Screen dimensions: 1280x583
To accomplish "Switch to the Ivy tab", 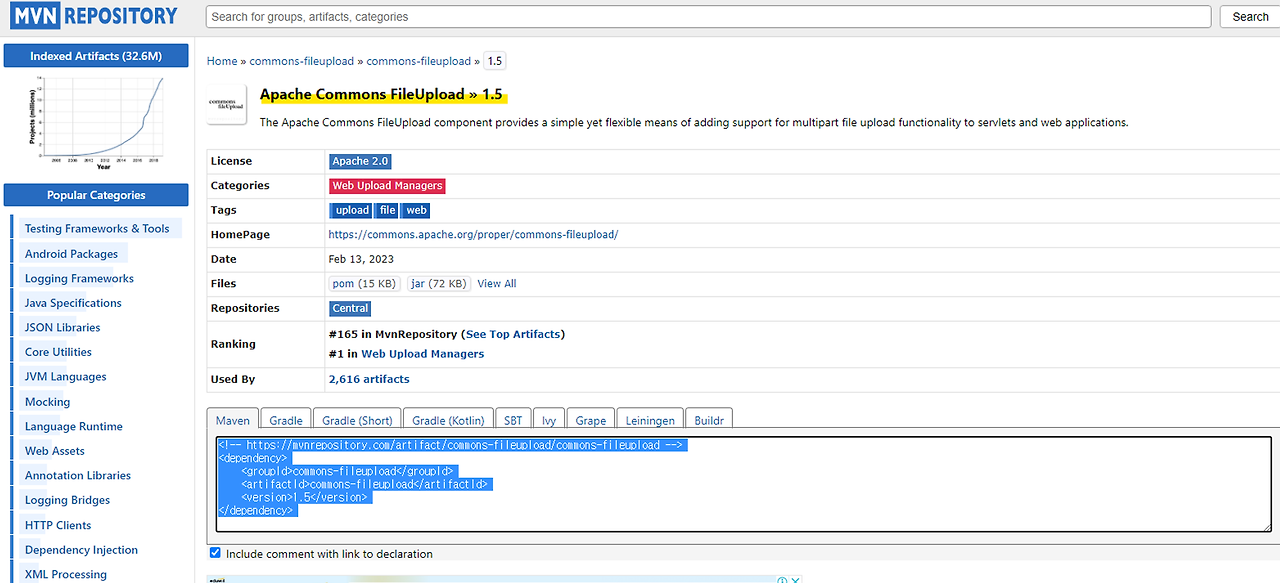I will pyautogui.click(x=549, y=421).
